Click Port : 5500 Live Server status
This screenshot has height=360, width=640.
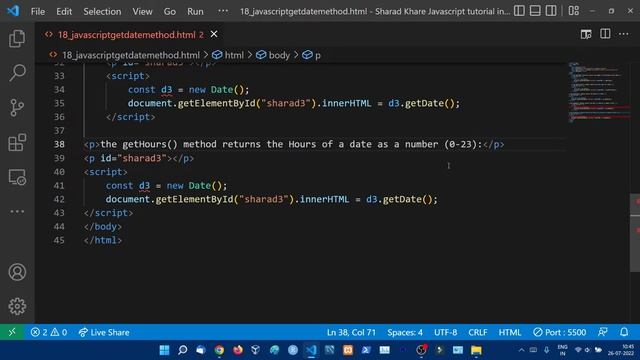560,332
